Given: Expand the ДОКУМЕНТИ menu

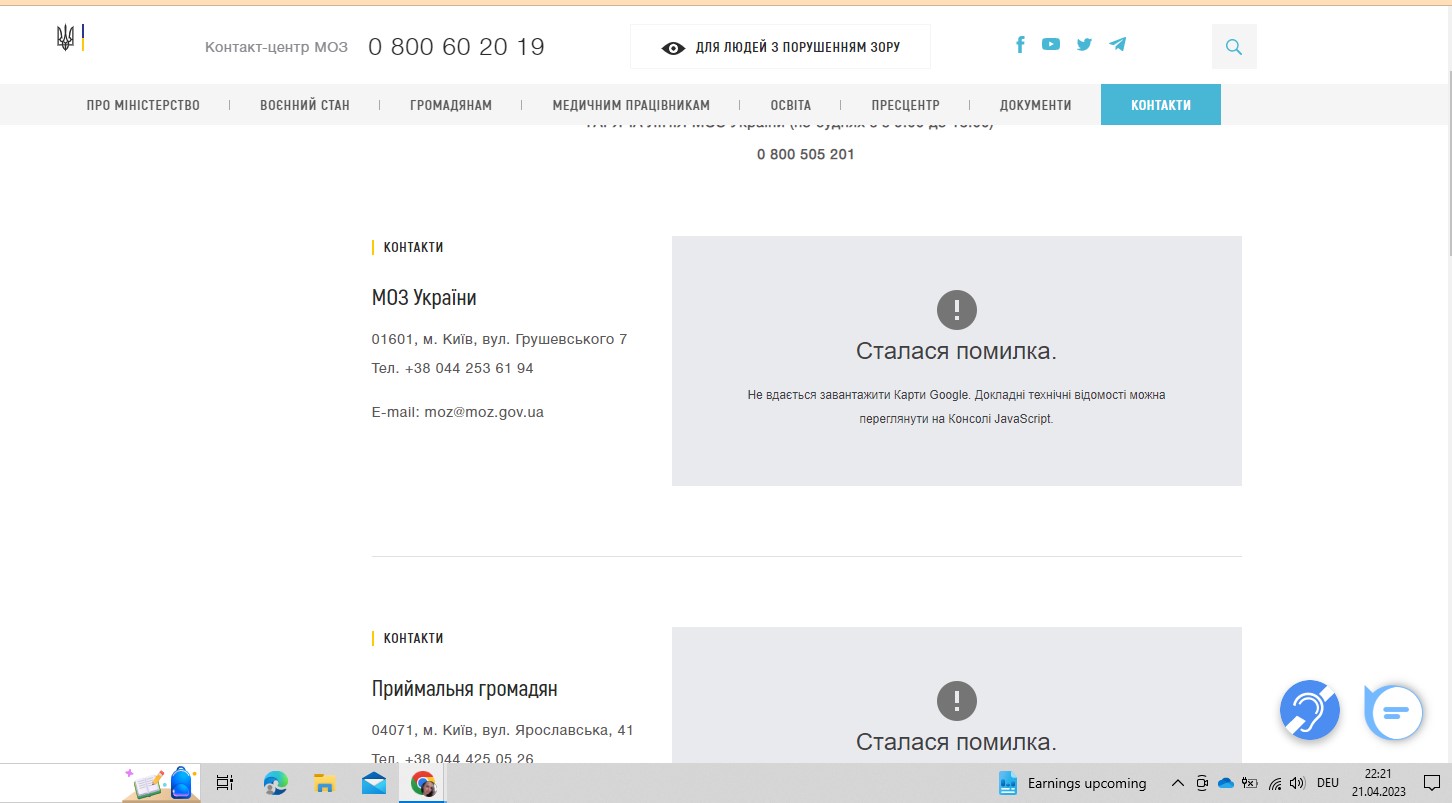Looking at the screenshot, I should (1035, 105).
